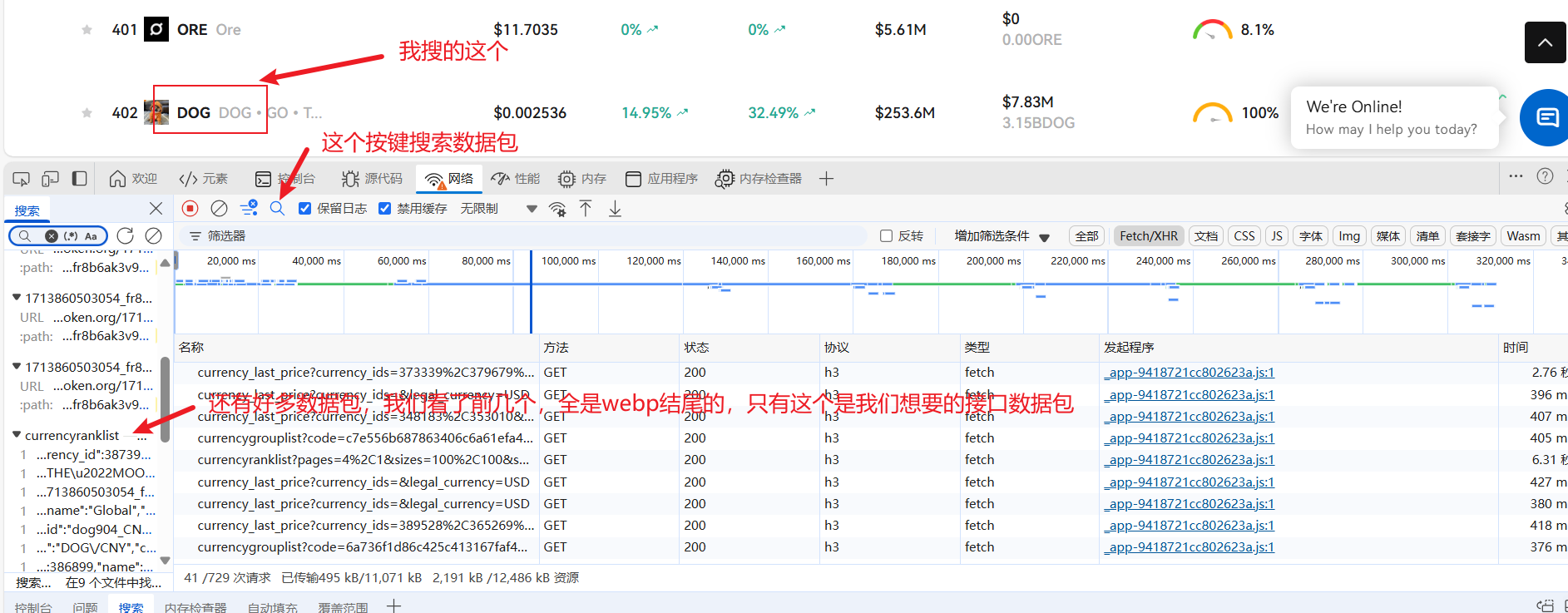
Task: Toggle device emulation icon
Action: 51,179
